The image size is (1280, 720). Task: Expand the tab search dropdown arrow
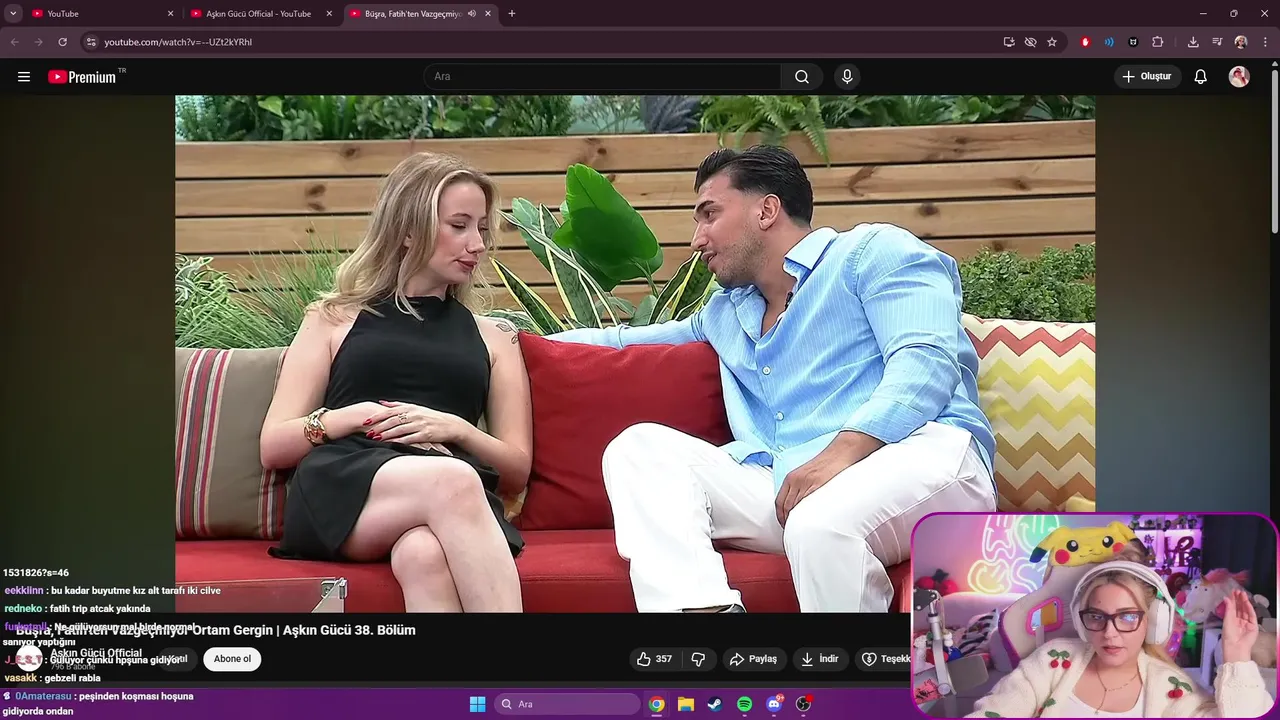tap(13, 14)
